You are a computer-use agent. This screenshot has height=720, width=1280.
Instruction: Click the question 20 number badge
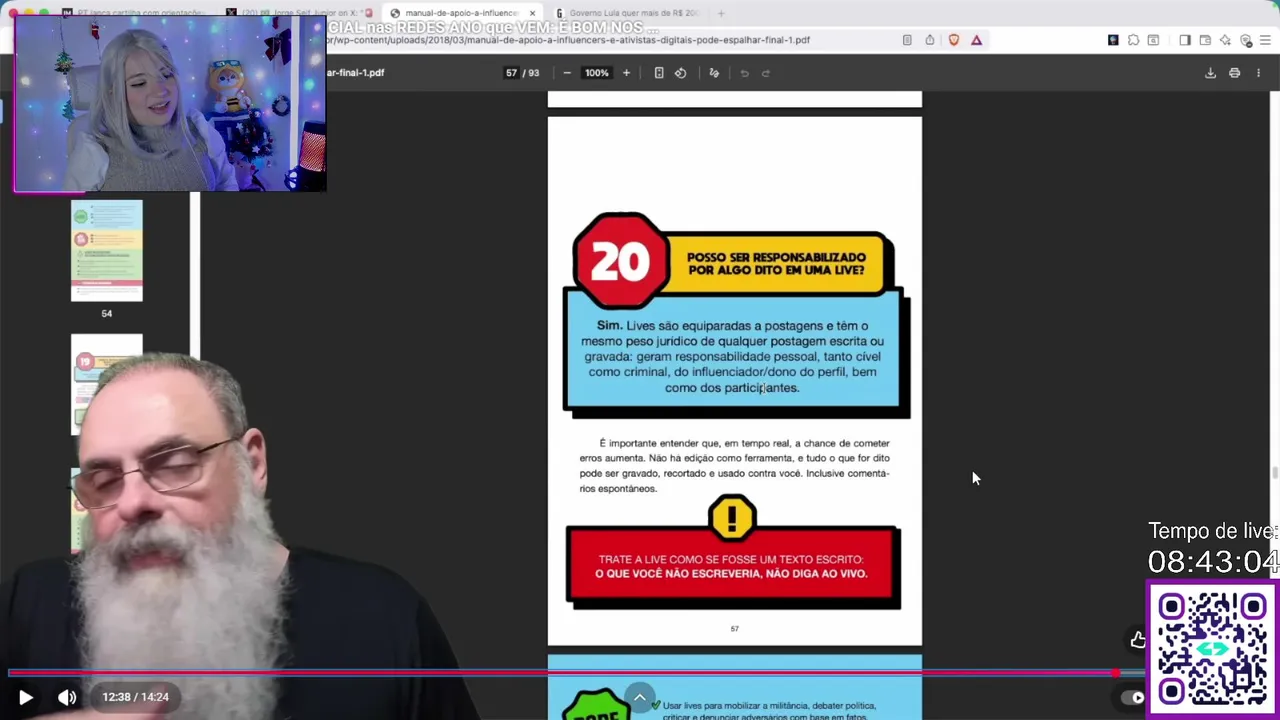pos(620,261)
